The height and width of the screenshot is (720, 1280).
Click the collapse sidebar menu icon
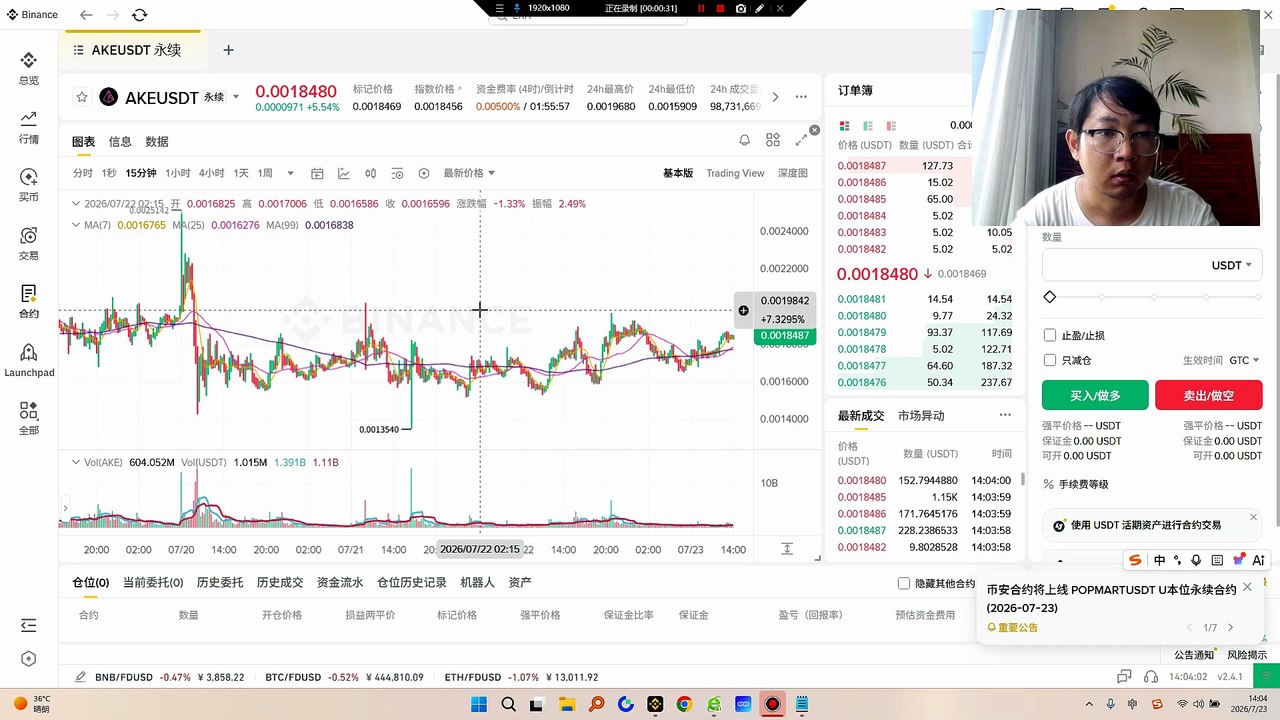click(28, 625)
